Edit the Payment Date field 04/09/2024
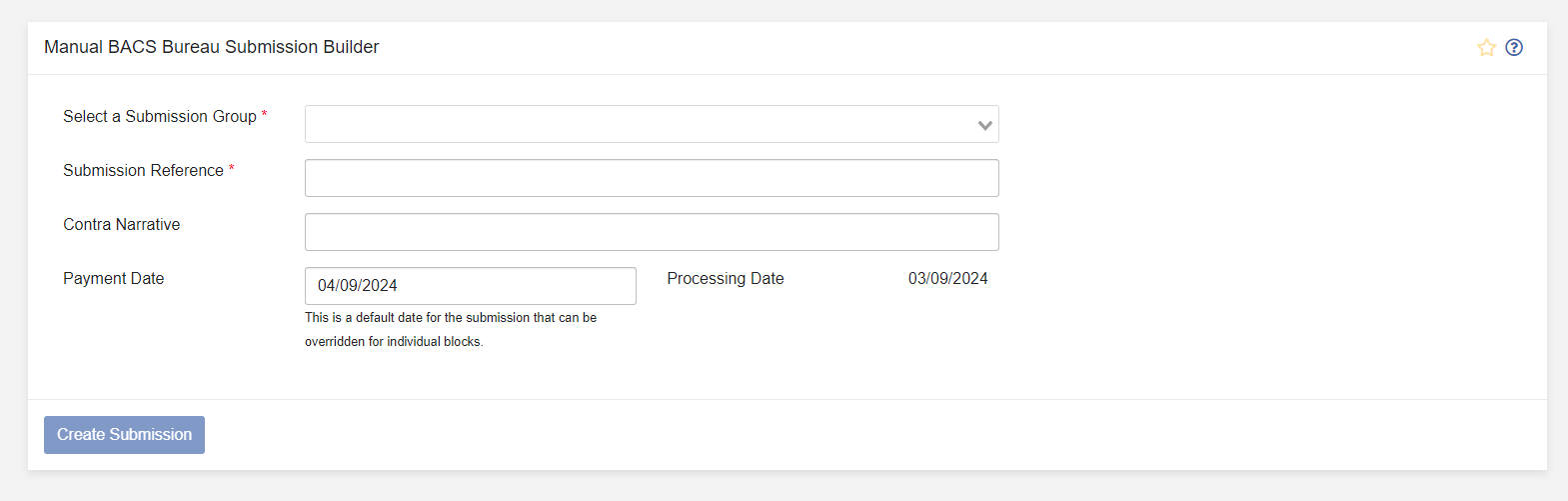 click(x=471, y=286)
